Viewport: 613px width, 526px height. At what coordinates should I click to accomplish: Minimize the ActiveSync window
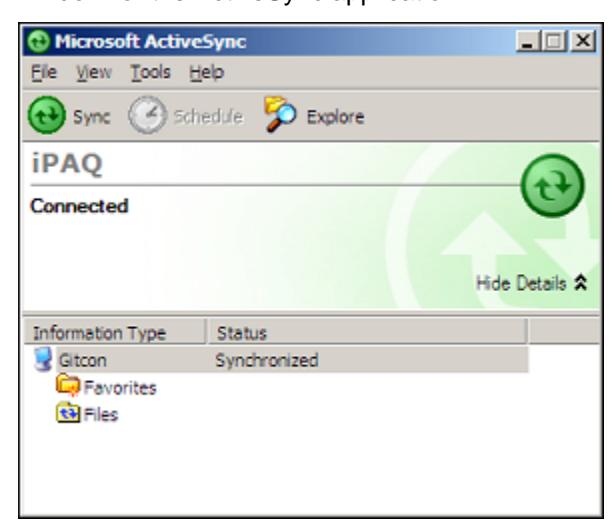(527, 41)
